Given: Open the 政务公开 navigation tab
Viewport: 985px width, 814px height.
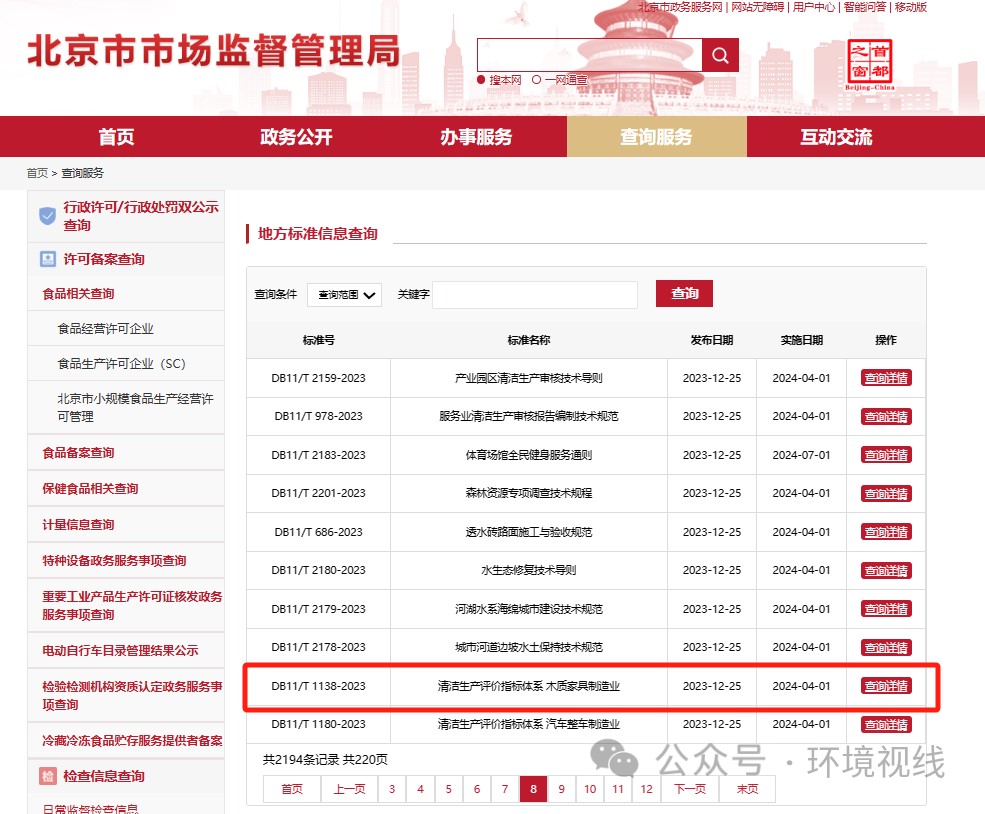Looking at the screenshot, I should [x=297, y=136].
